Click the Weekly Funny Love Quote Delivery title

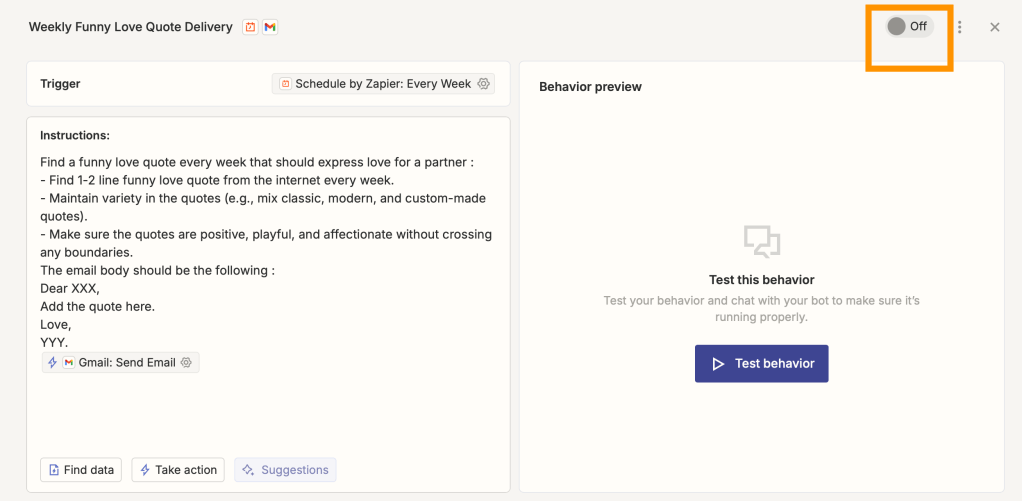click(130, 27)
